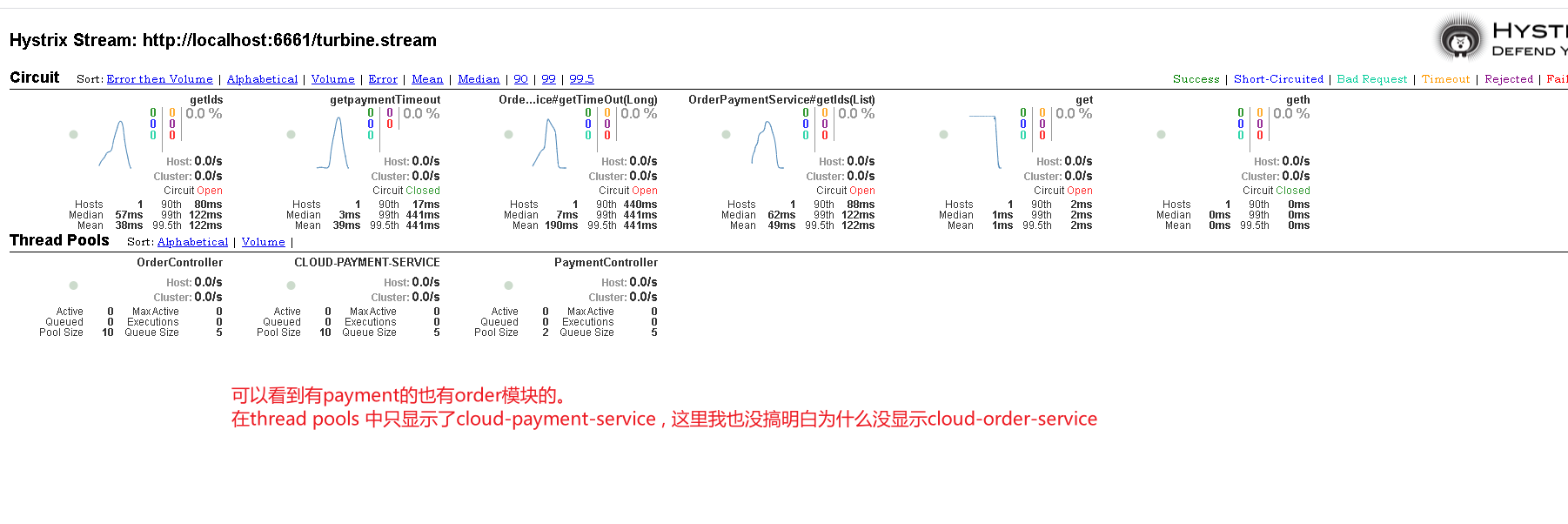Sort circuits by 99.5 percentile link

pyautogui.click(x=581, y=79)
